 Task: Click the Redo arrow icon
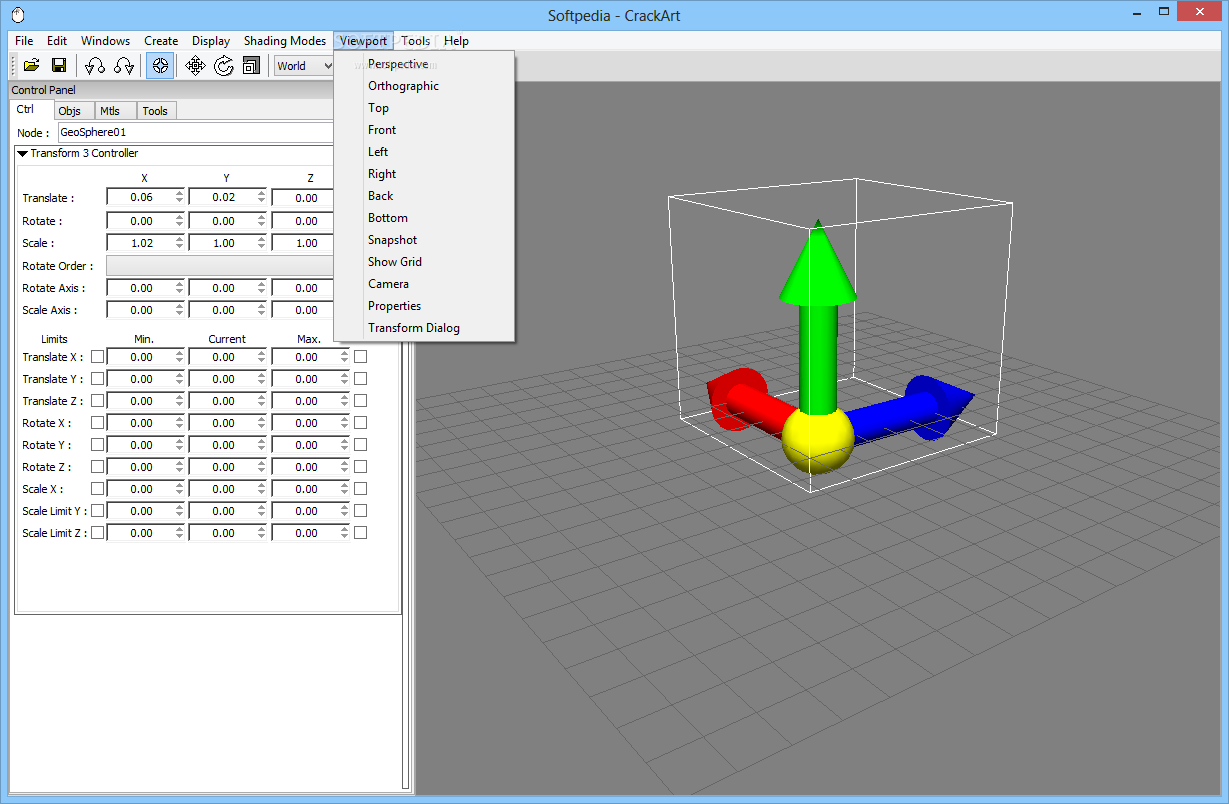click(x=124, y=66)
